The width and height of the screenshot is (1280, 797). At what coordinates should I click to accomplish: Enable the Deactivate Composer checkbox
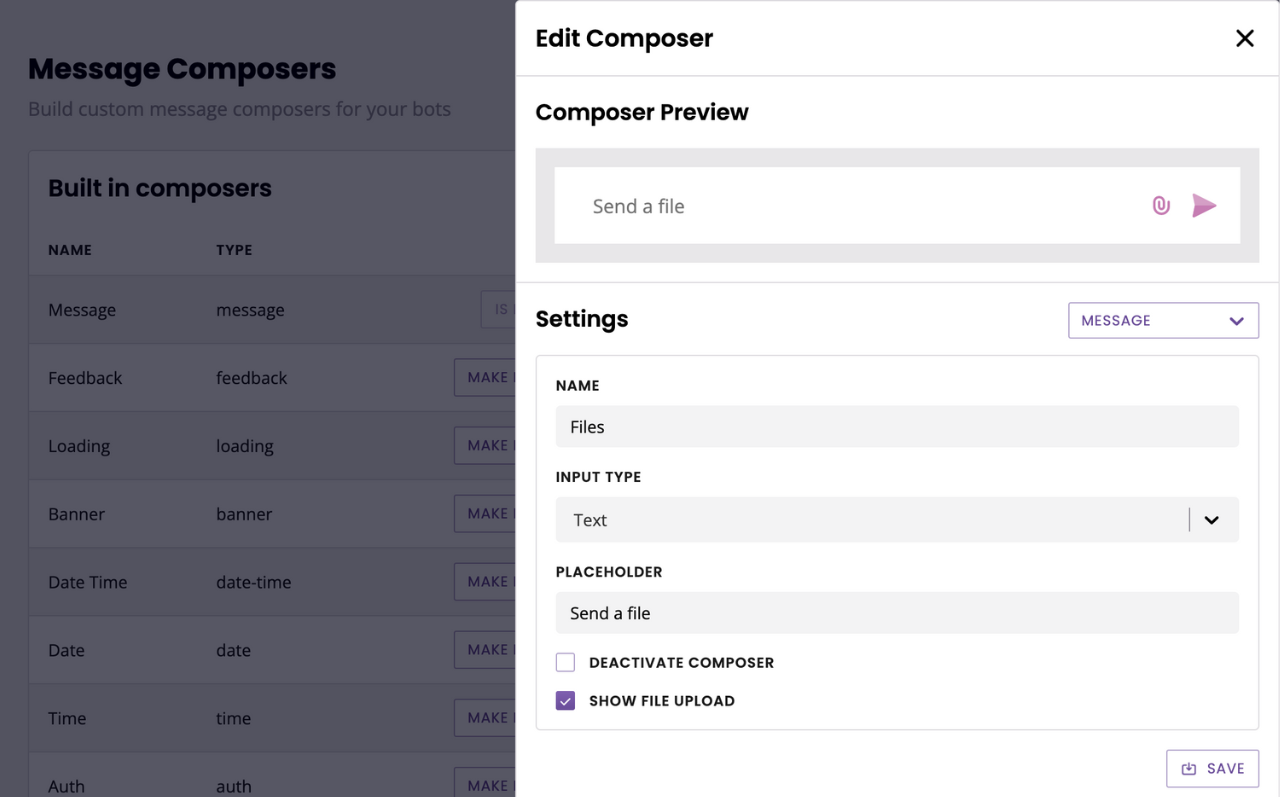coord(566,662)
